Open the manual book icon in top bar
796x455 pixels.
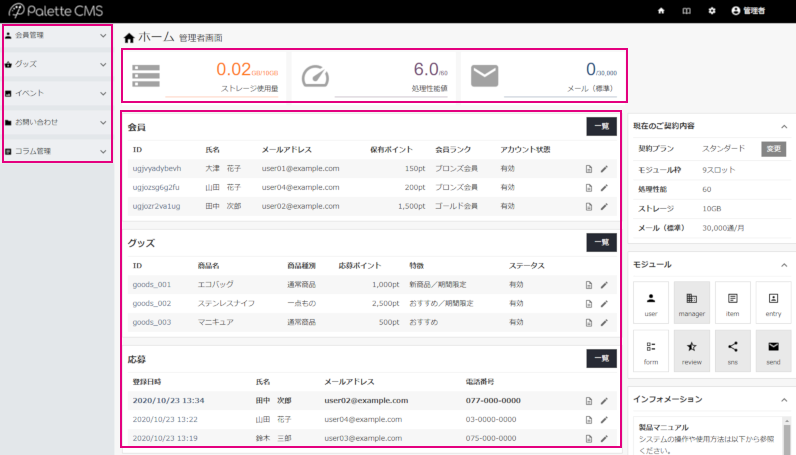point(686,11)
